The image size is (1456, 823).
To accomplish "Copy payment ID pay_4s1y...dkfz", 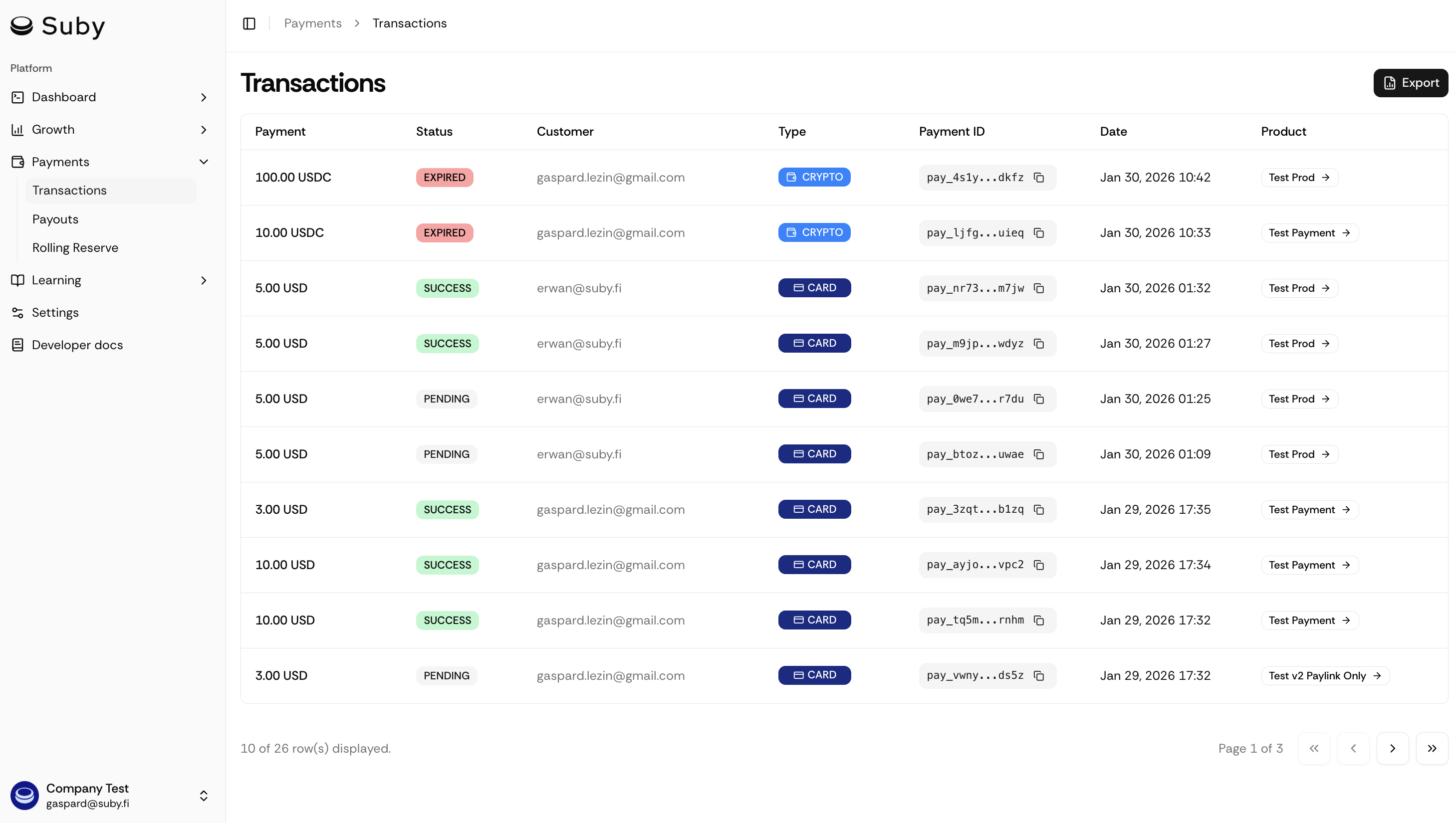I will 1039,178.
